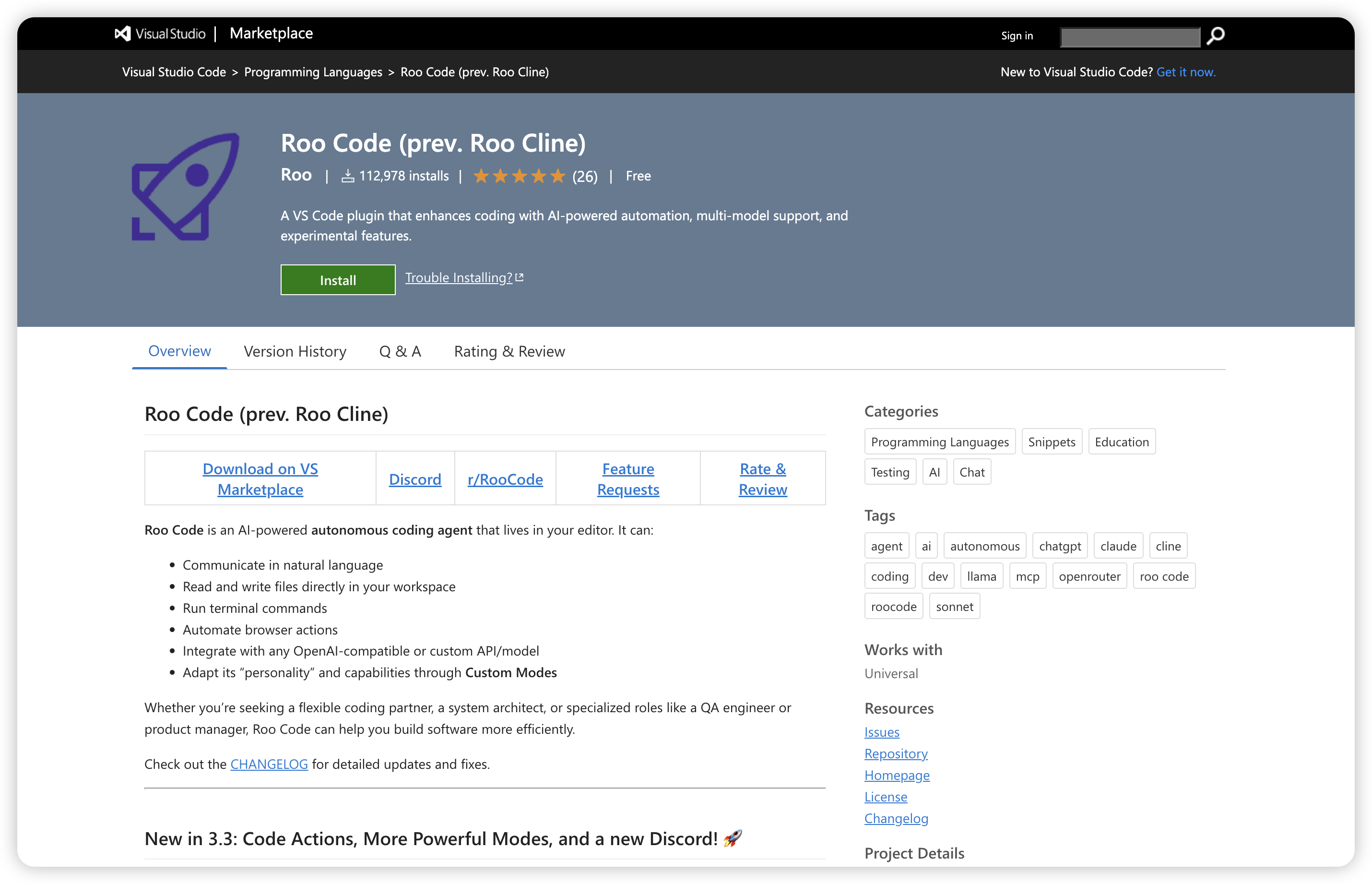Screen dimensions: 1372x884
Task: Click the chatgpt tag
Action: pos(1060,546)
